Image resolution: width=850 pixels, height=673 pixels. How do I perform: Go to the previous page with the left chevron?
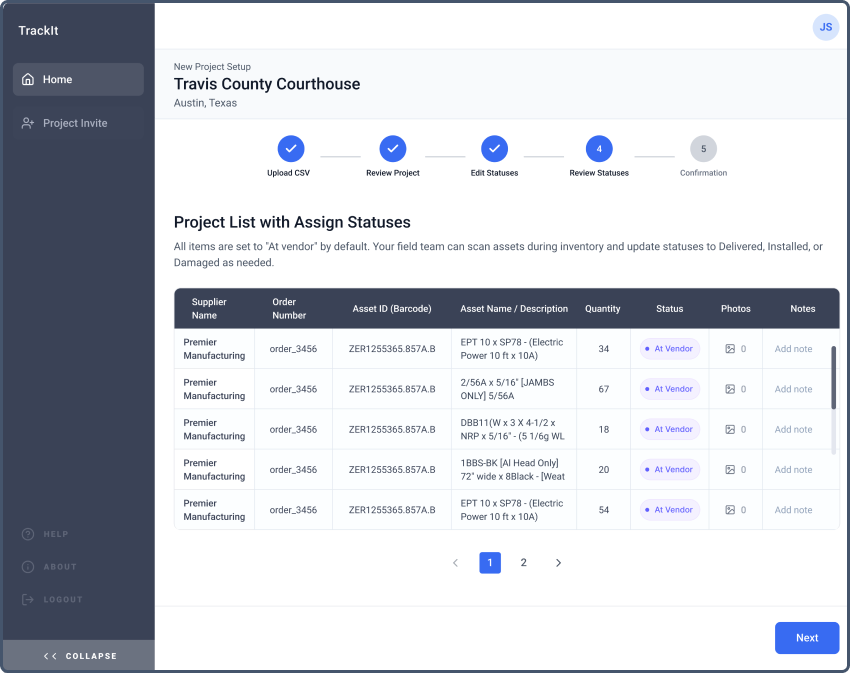455,563
